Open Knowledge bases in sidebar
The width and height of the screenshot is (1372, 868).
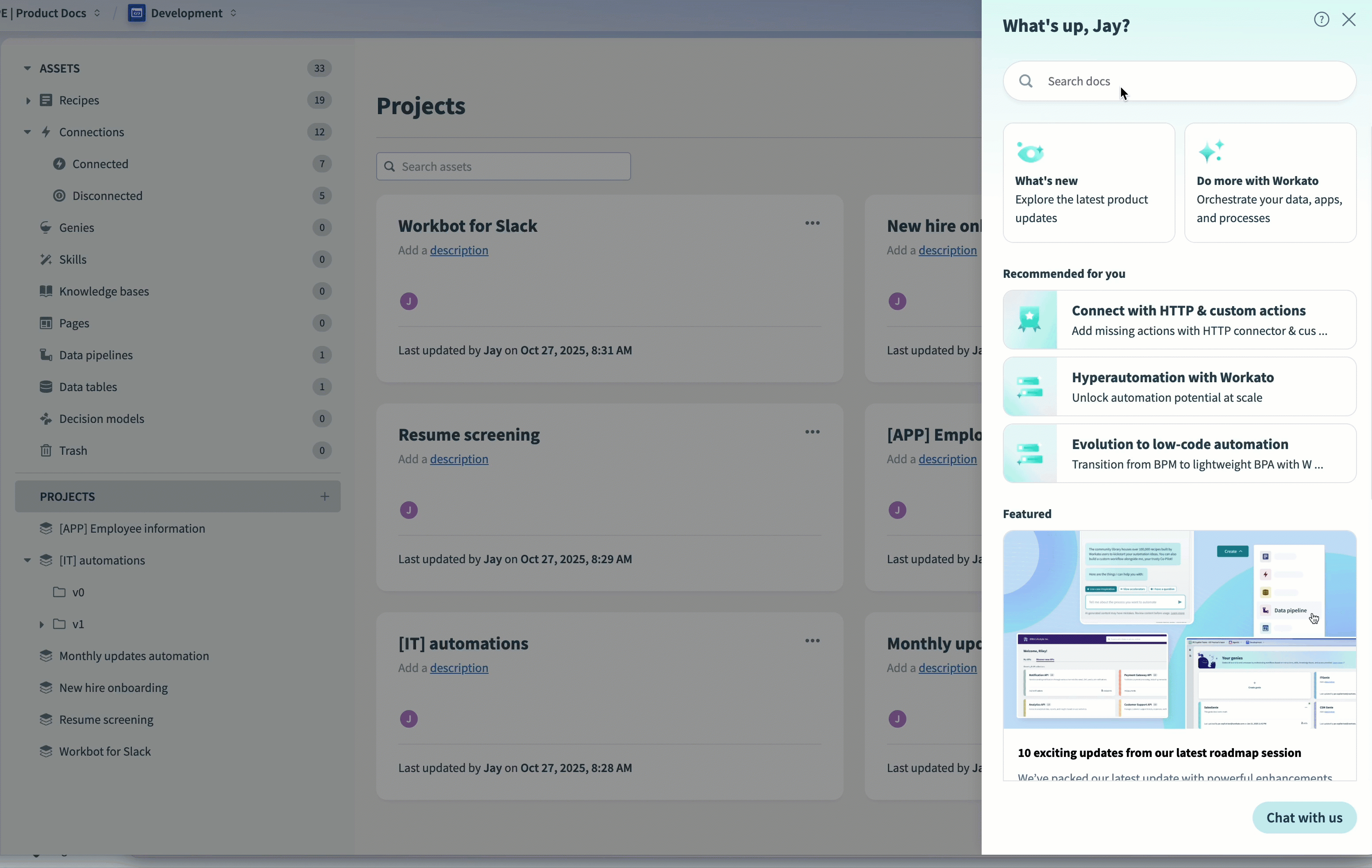104,292
